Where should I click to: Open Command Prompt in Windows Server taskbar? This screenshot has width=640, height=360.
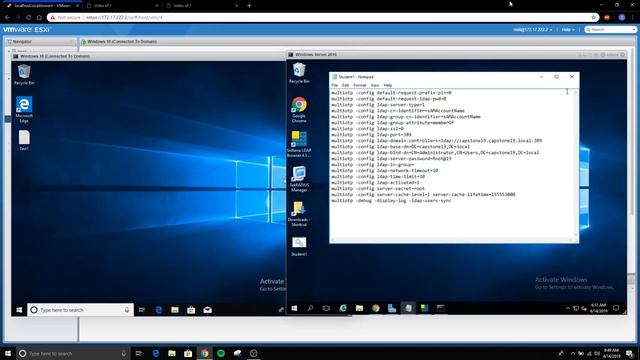click(441, 308)
